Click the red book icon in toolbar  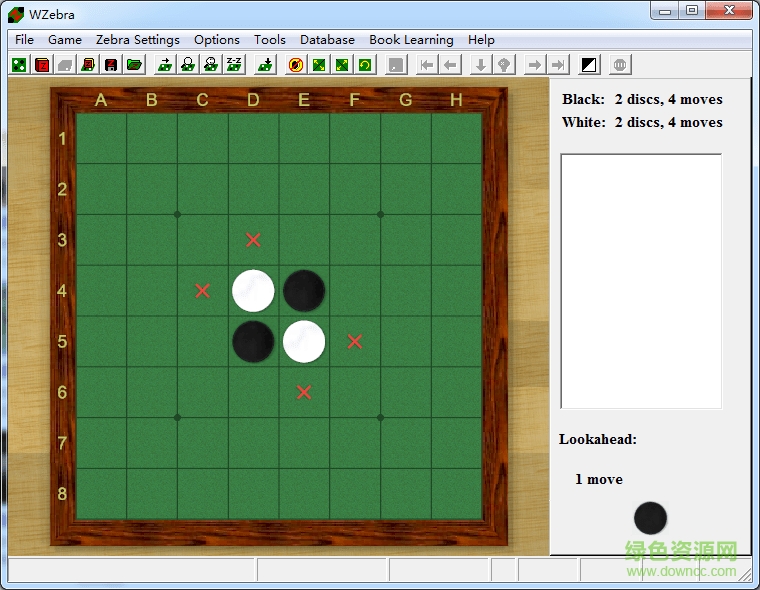click(x=42, y=65)
